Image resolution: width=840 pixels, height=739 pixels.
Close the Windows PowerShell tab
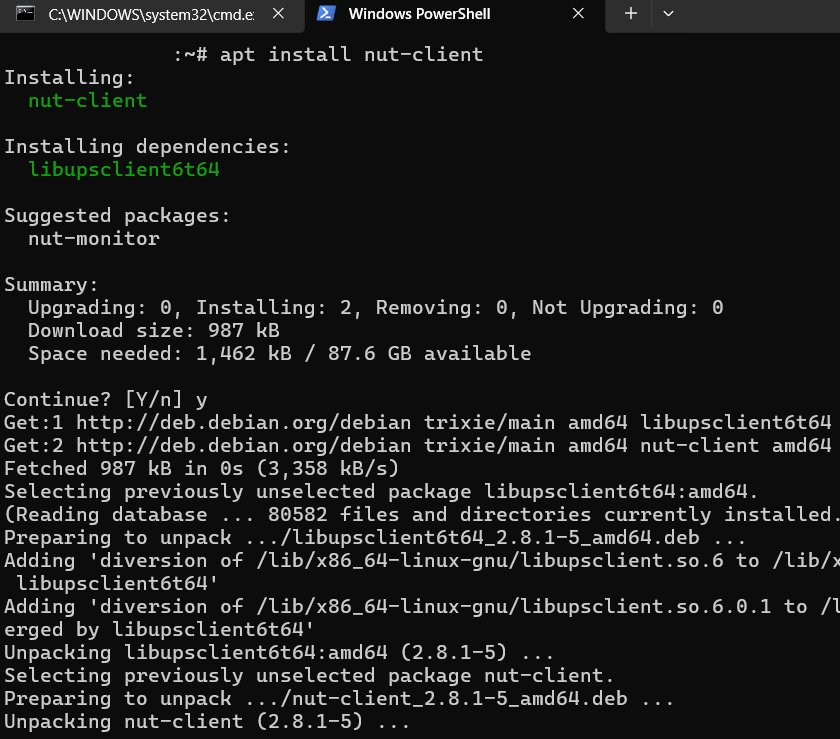tap(578, 15)
